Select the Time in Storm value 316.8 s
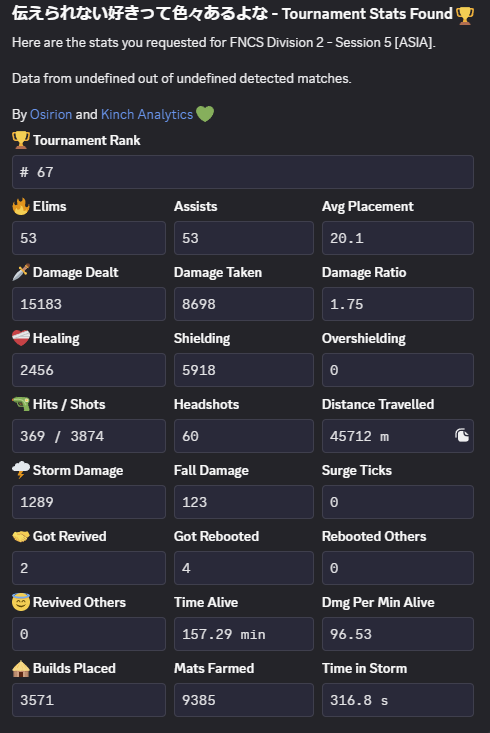Screen dimensions: 490x733 coord(398,700)
